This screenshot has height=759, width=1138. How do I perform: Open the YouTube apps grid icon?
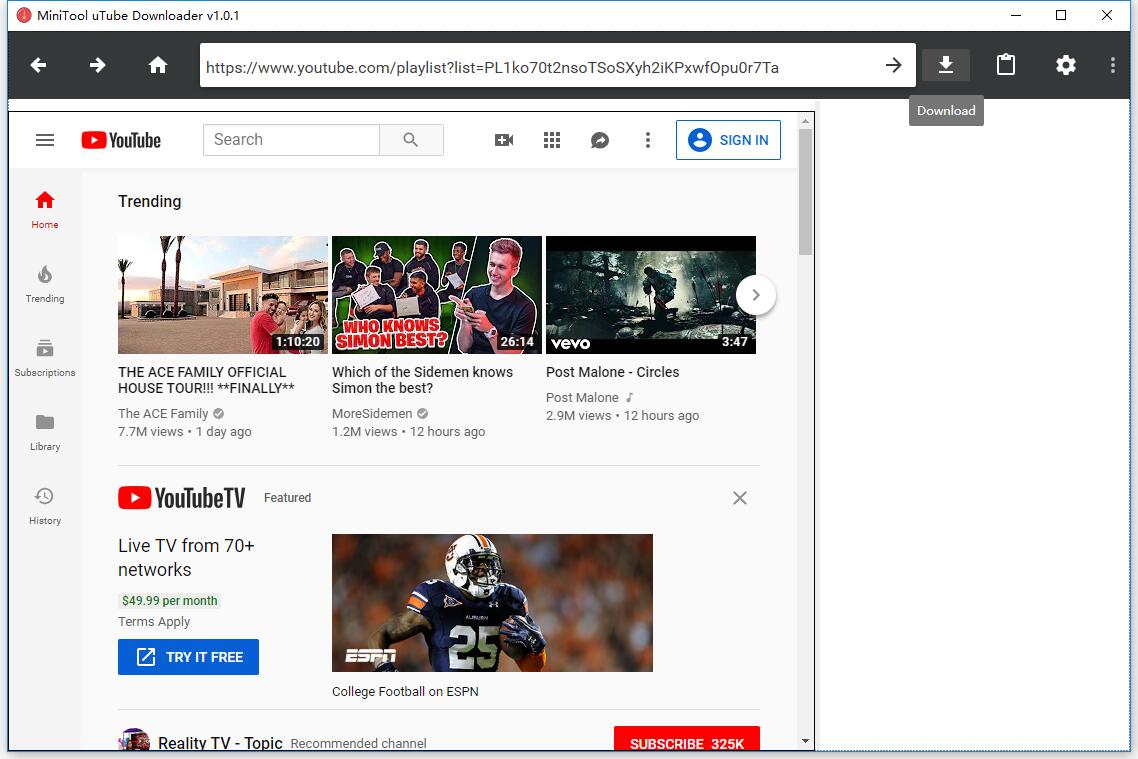point(551,140)
